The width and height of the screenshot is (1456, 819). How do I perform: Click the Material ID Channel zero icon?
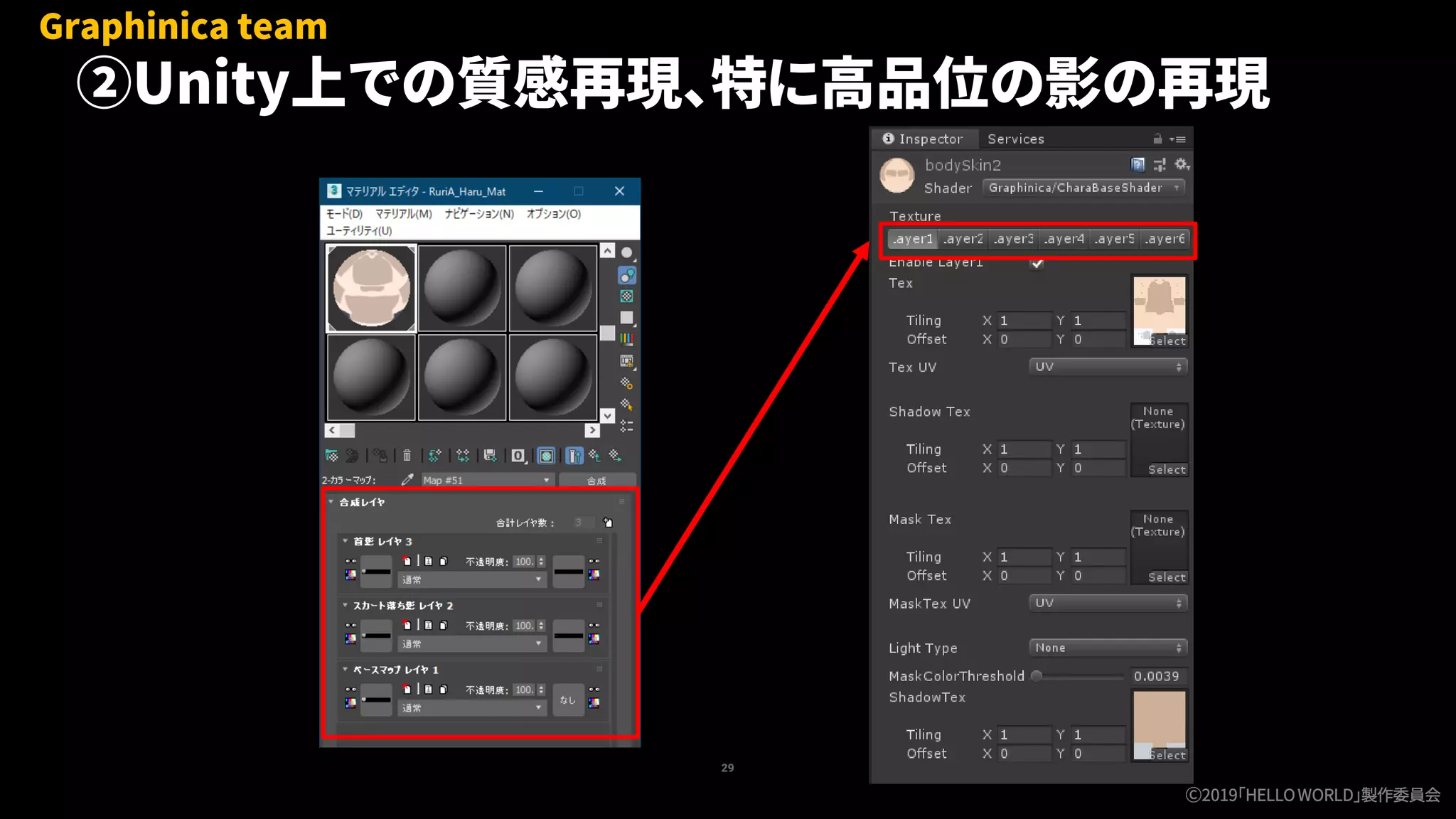coord(519,456)
